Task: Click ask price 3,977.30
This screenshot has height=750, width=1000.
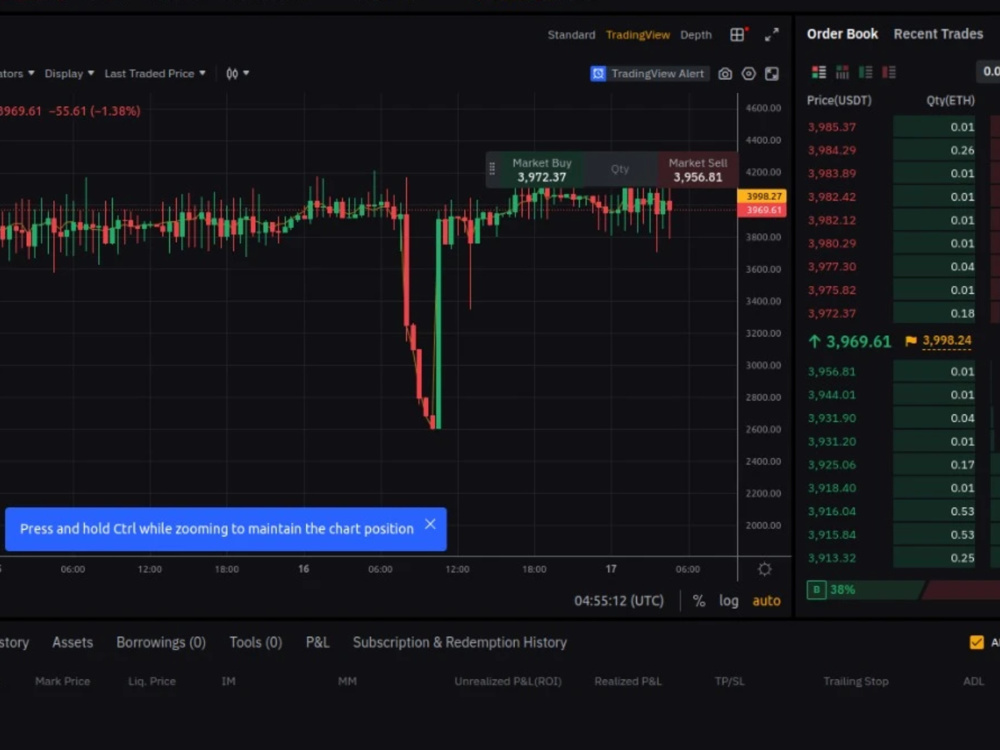Action: tap(832, 267)
